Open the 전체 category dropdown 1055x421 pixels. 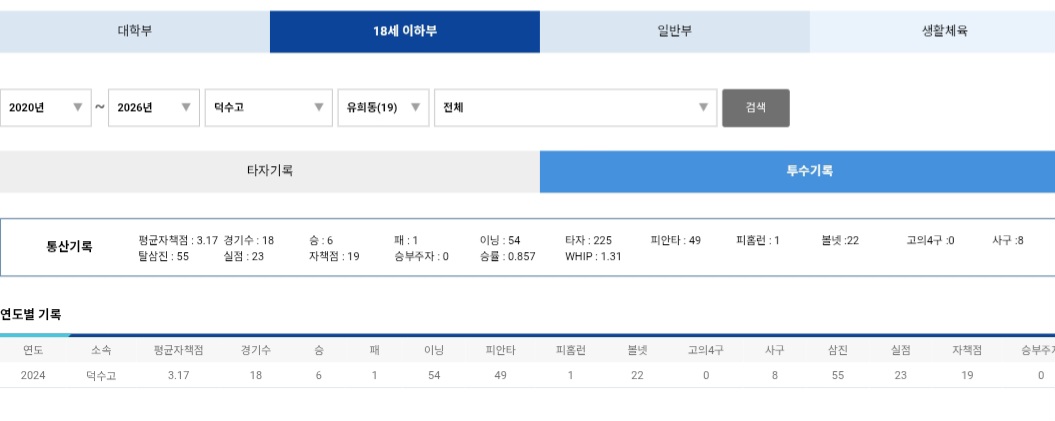coord(575,108)
